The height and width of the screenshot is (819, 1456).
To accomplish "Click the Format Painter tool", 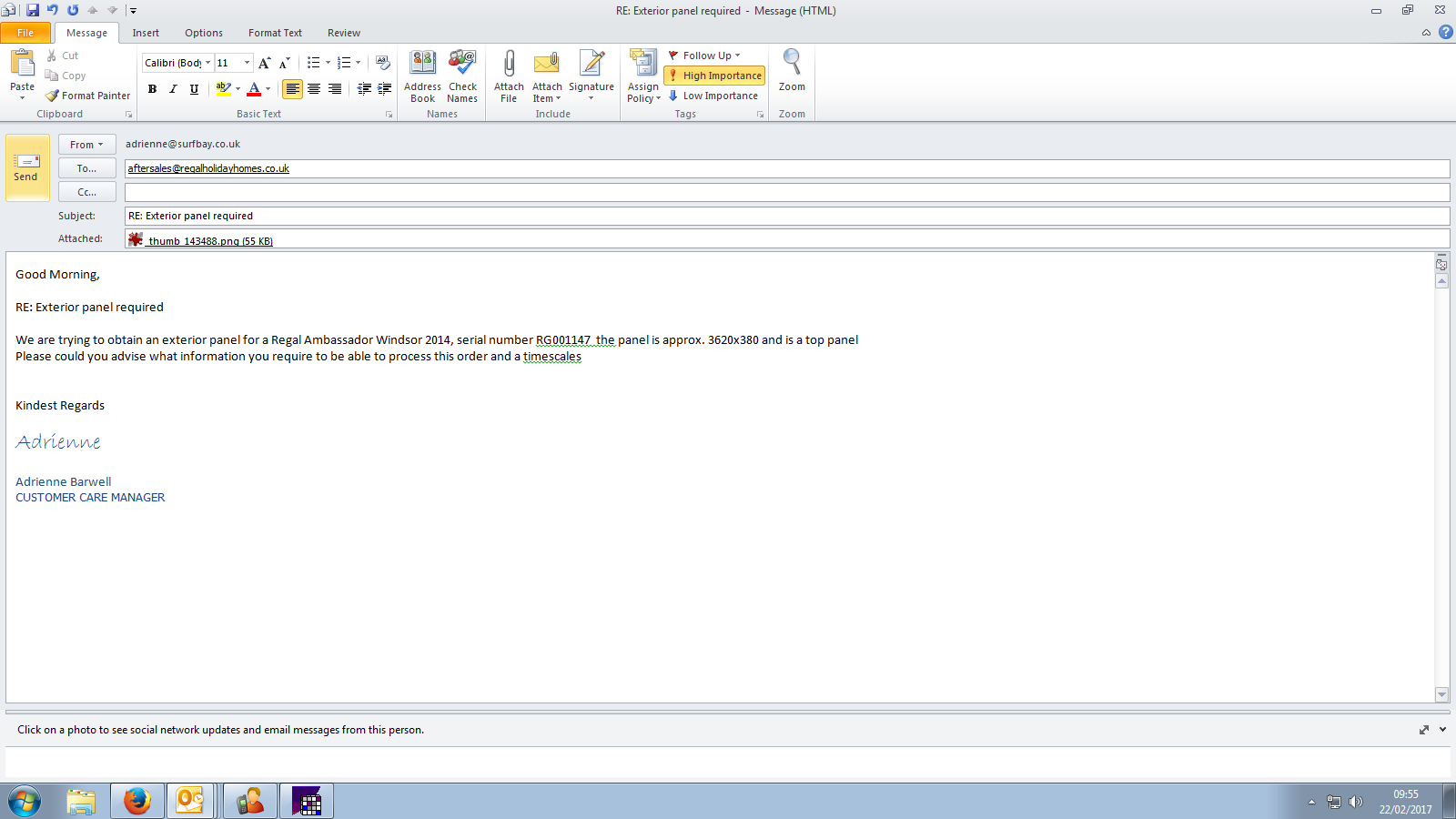I will pyautogui.click(x=88, y=96).
